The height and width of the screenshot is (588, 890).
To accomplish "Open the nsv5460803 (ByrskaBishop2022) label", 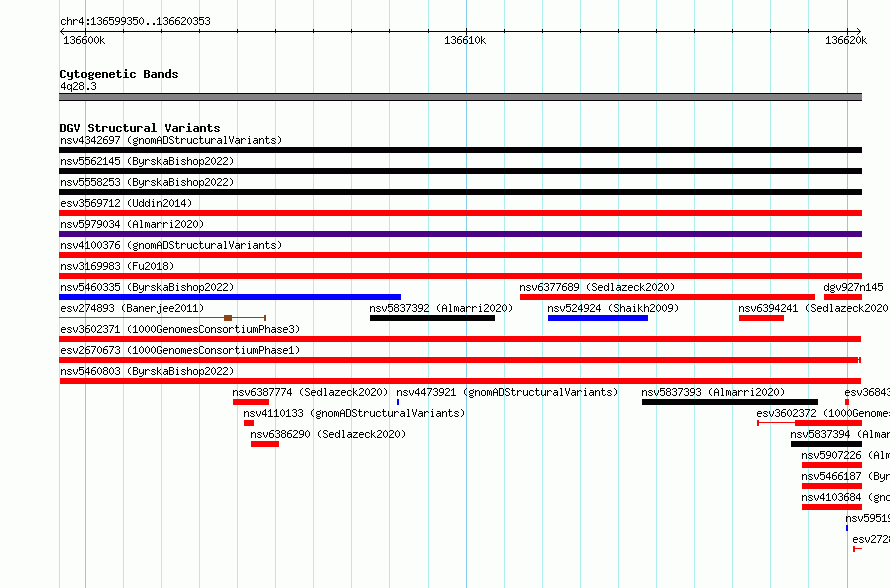I will click(x=147, y=371).
